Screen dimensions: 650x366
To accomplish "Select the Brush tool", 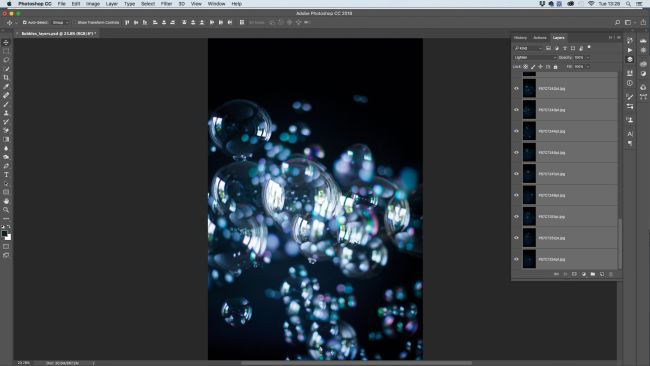I will (x=6, y=104).
